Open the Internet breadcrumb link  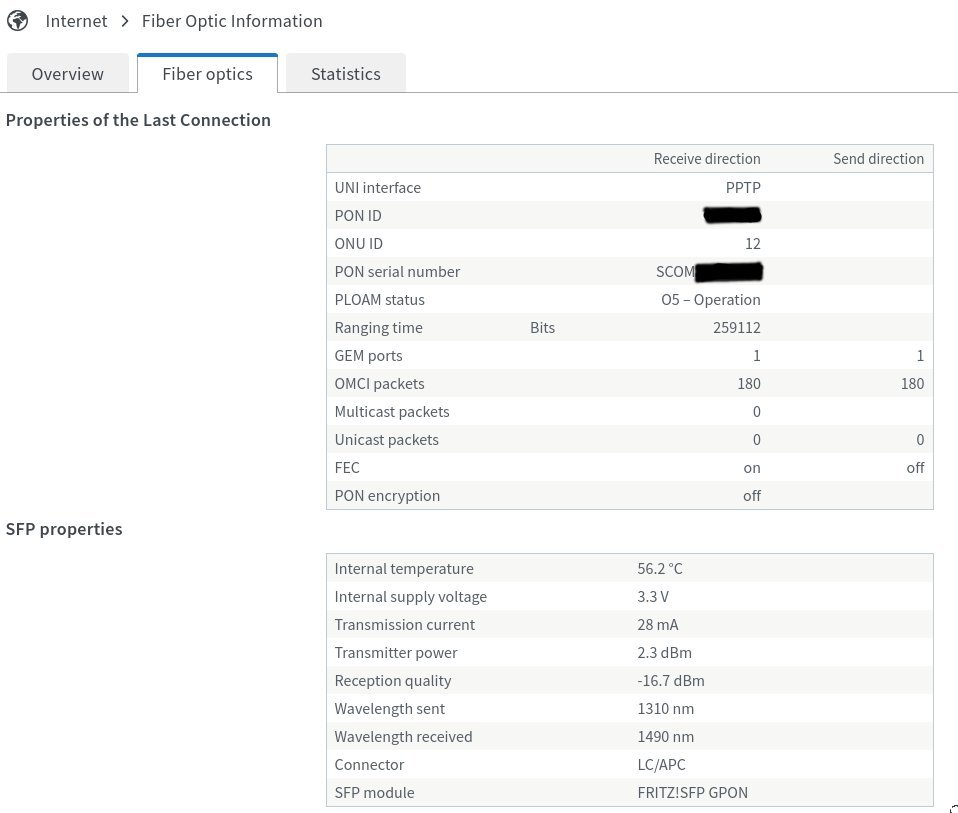(76, 21)
